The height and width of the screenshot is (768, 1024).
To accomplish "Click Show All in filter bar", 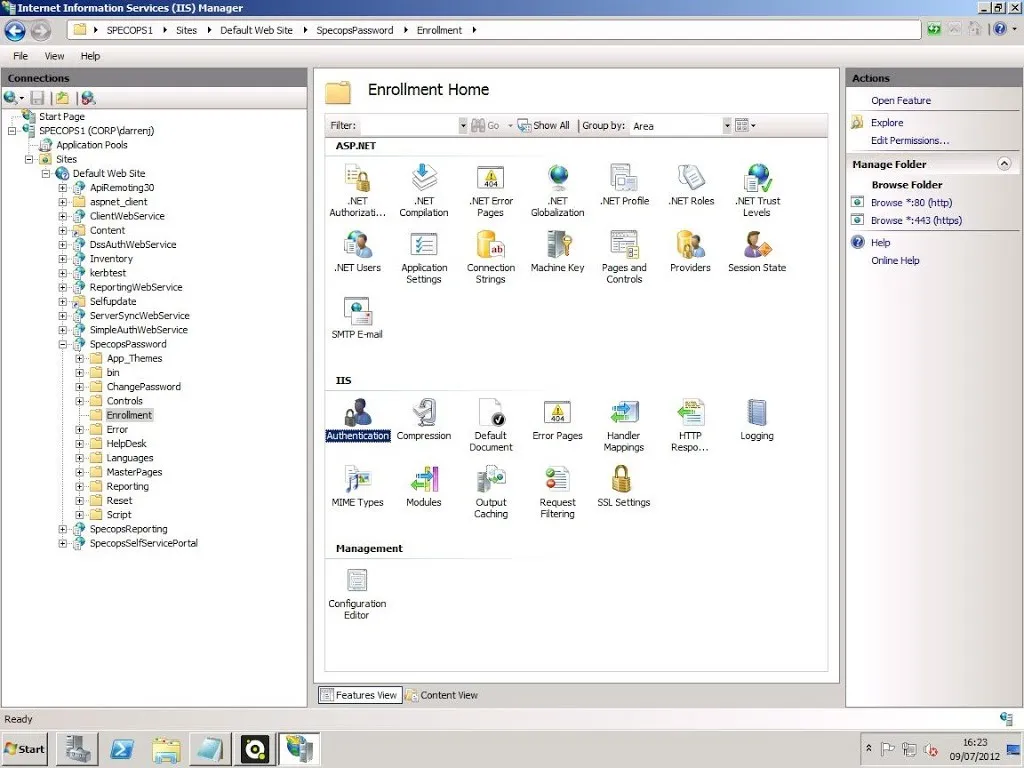I will click(544, 125).
